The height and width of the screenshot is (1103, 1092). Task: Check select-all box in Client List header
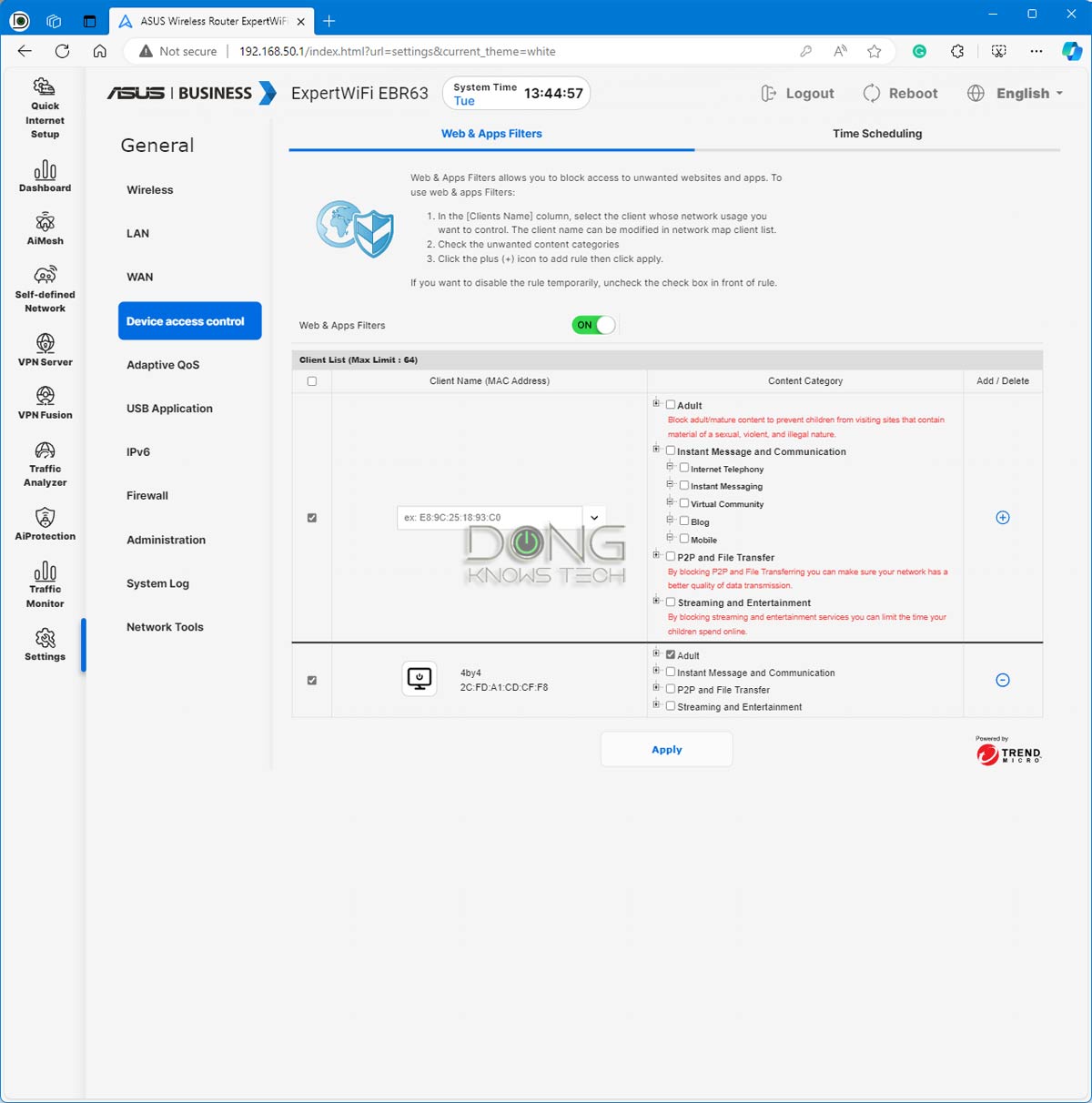(x=312, y=381)
